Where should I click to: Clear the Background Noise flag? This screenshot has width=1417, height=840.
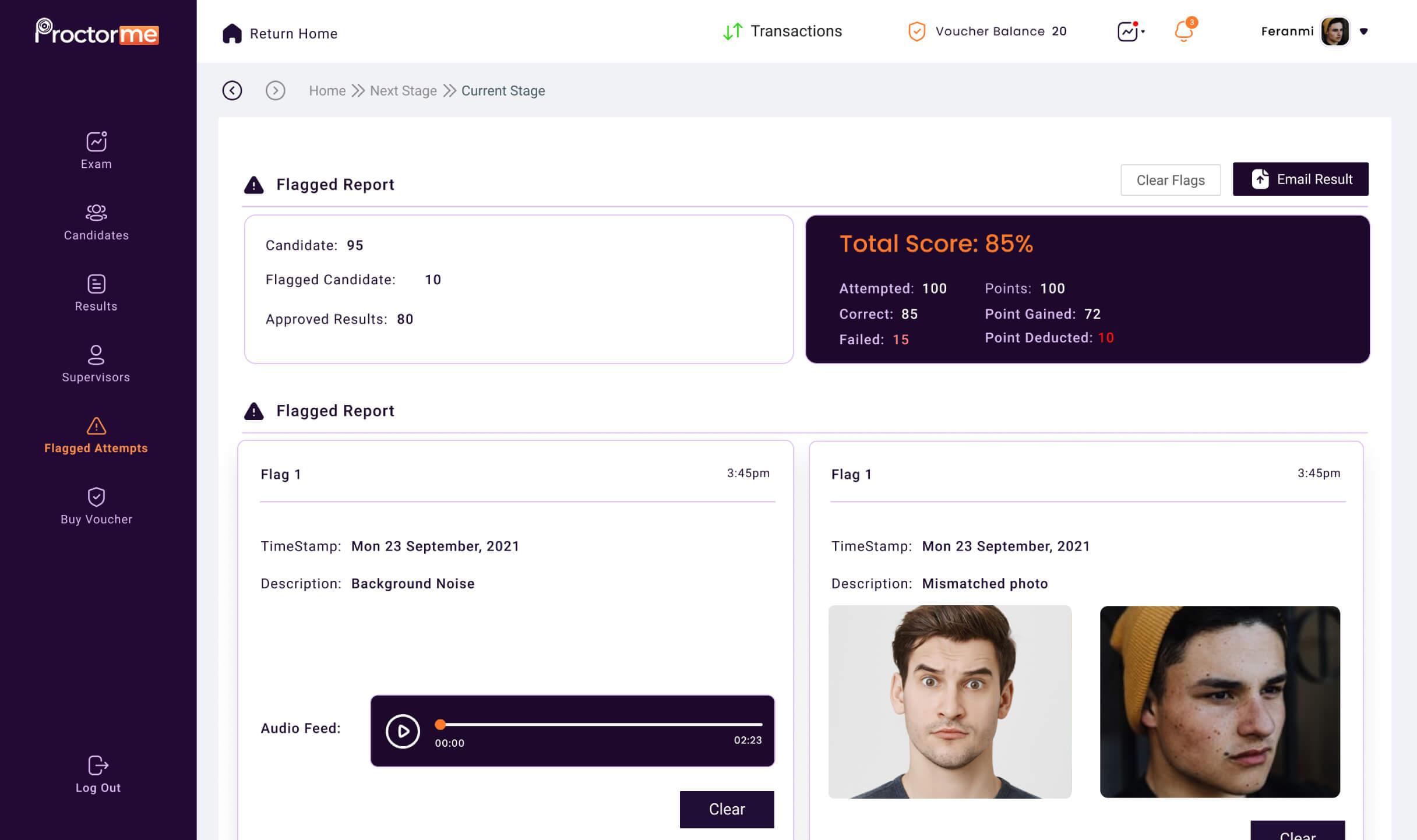point(727,809)
